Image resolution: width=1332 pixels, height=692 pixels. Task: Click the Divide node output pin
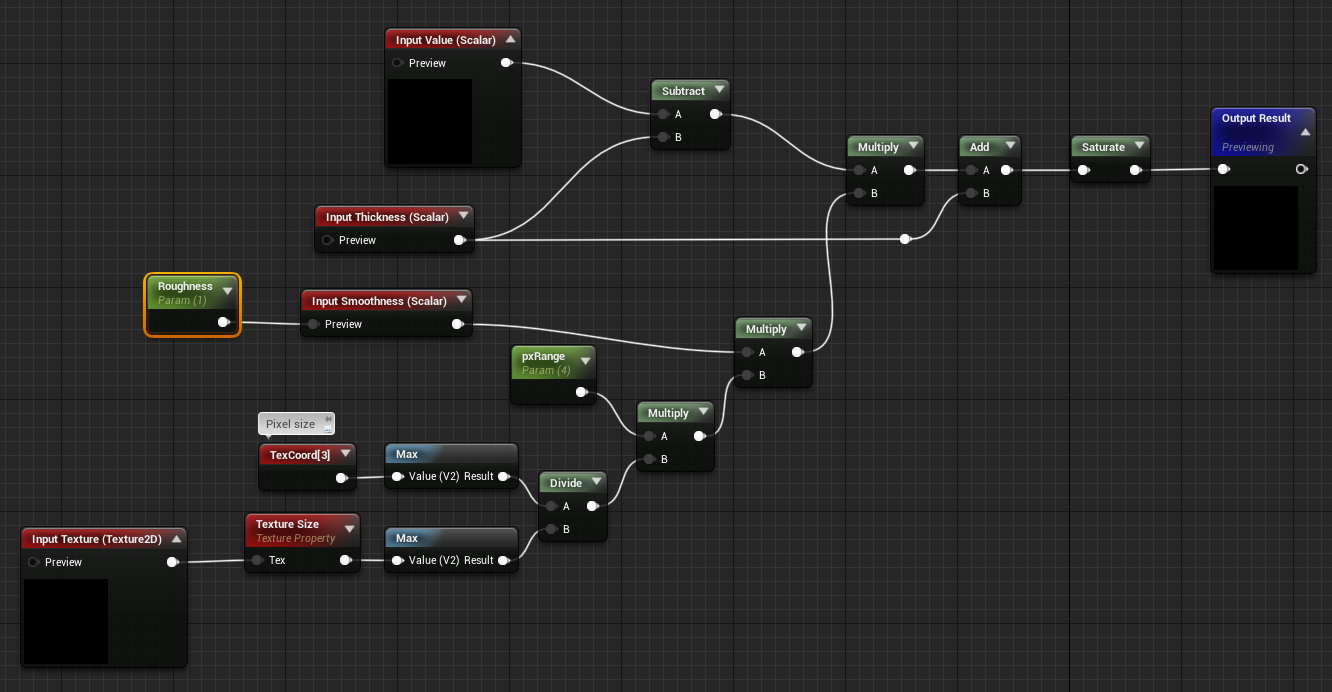(592, 506)
